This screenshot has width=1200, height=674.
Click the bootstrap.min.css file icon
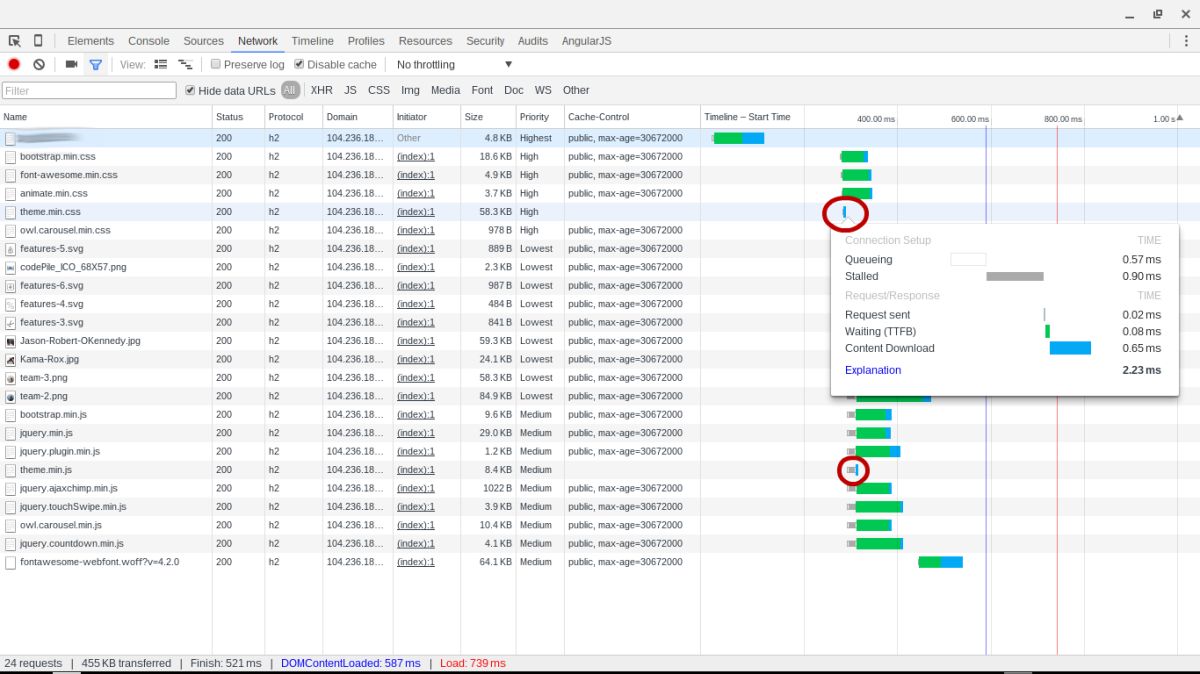pos(10,157)
